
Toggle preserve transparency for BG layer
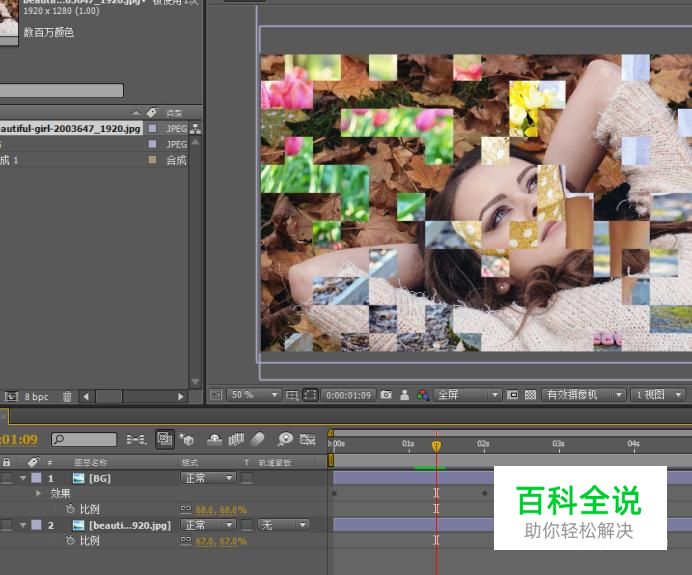point(247,478)
